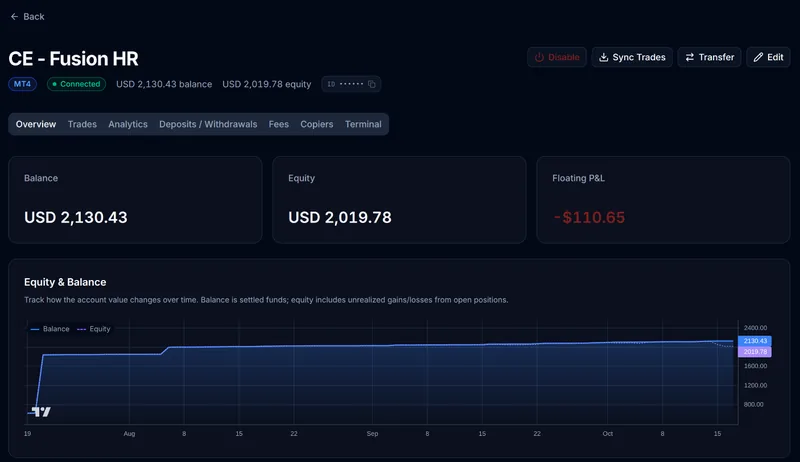
Task: Open the Transfer button
Action: coord(709,57)
